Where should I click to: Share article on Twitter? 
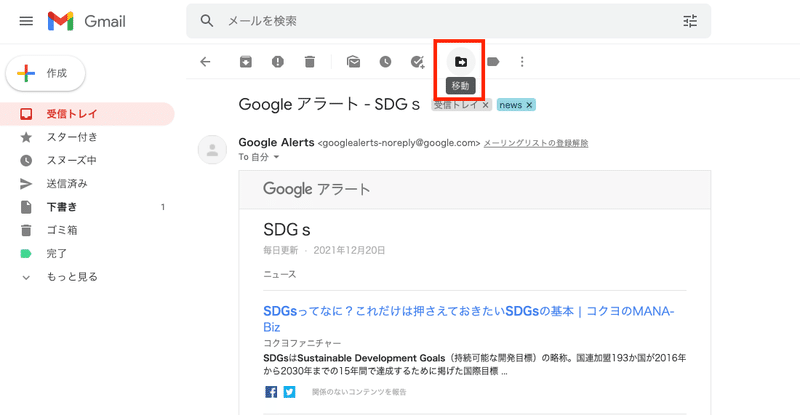pos(289,392)
